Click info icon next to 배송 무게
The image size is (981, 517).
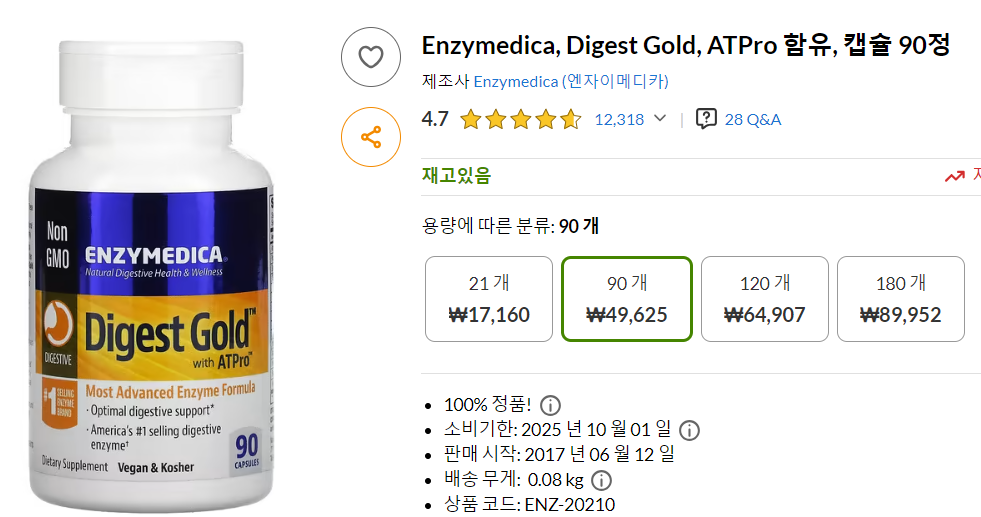coord(601,481)
